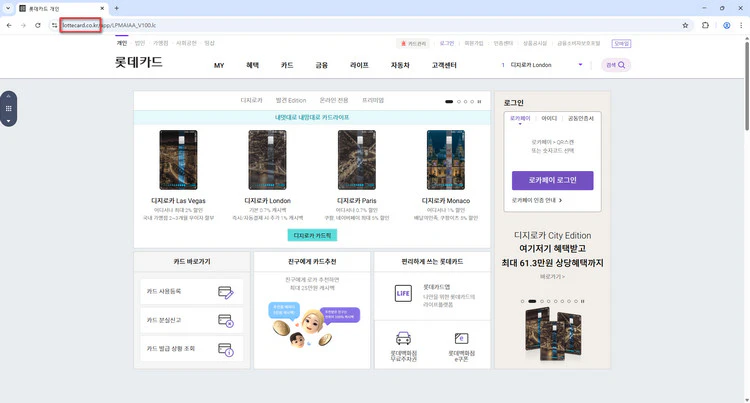Viewport: 750px width, 403px height.
Task: Click the 카드 사용등록 card pencil icon
Action: click(225, 292)
